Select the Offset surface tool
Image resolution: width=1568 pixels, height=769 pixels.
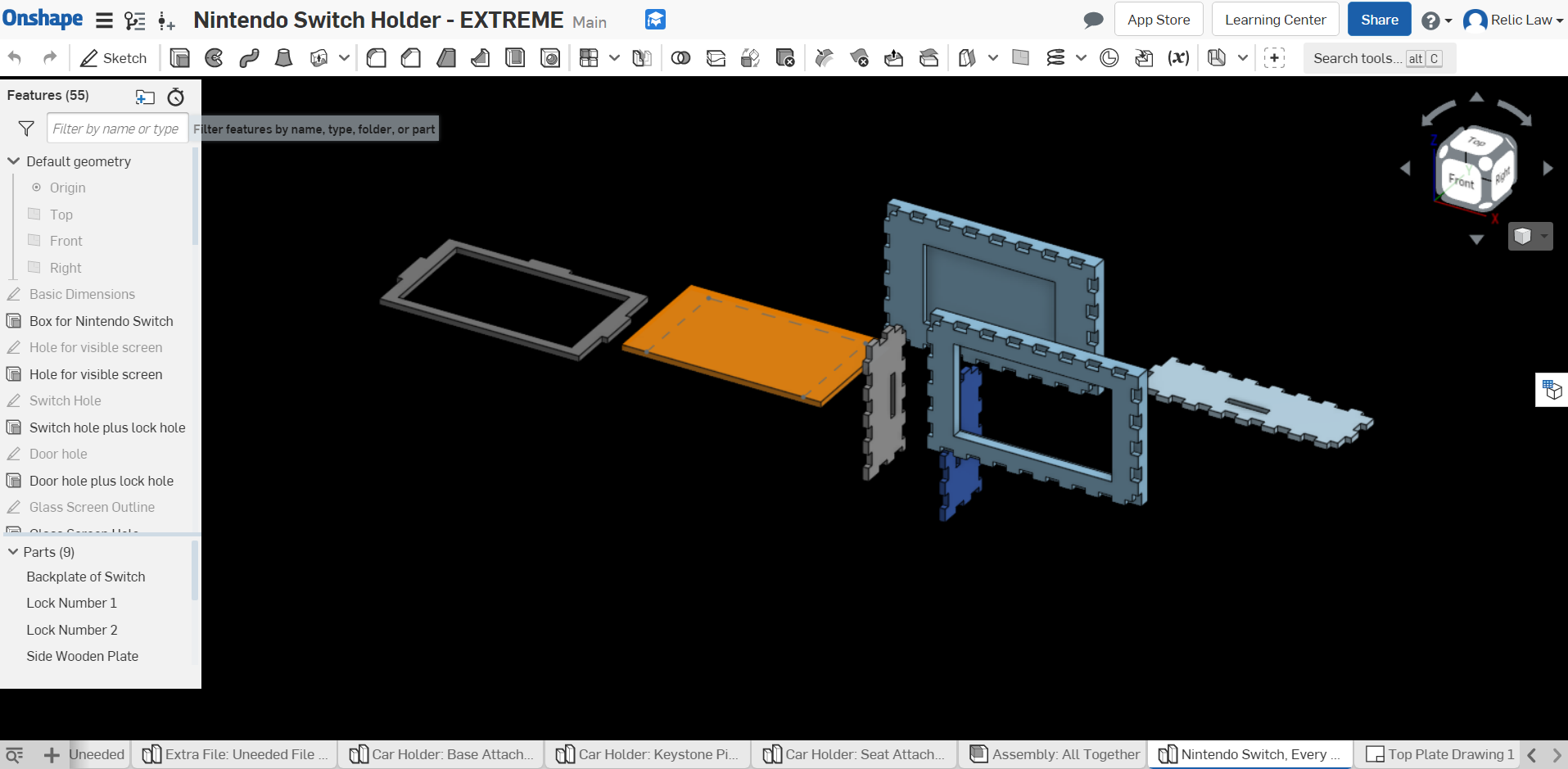tap(967, 58)
